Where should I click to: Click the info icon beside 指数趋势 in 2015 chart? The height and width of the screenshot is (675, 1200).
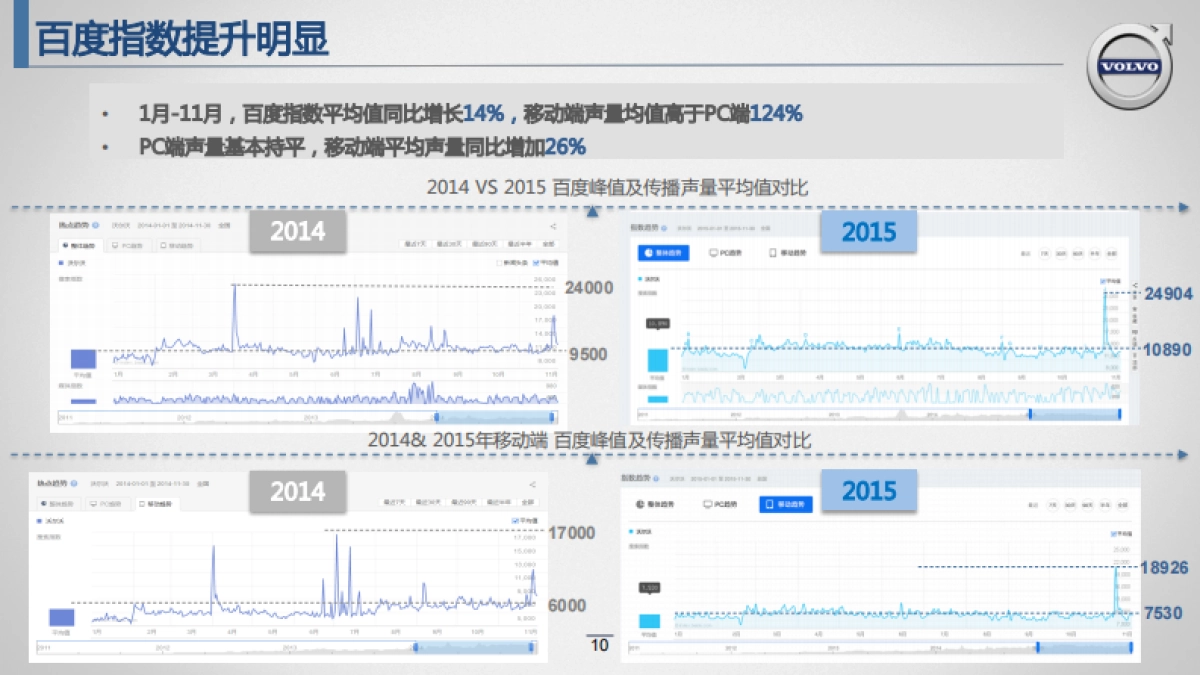tap(664, 228)
